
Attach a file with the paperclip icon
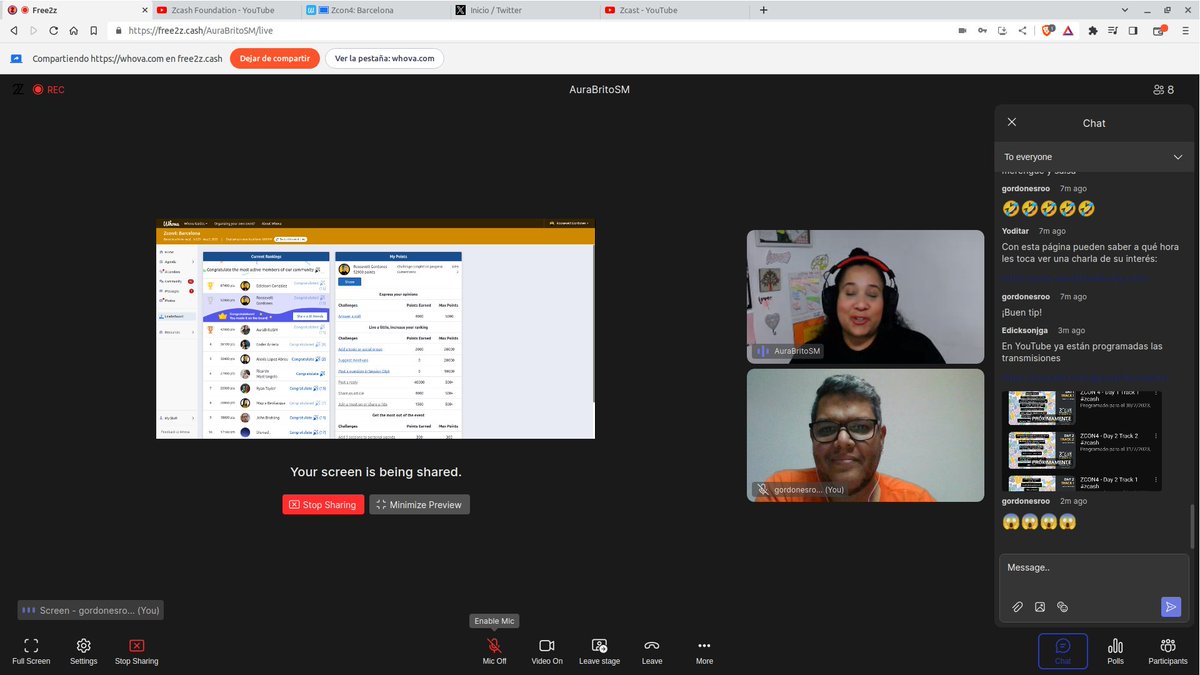(1017, 607)
